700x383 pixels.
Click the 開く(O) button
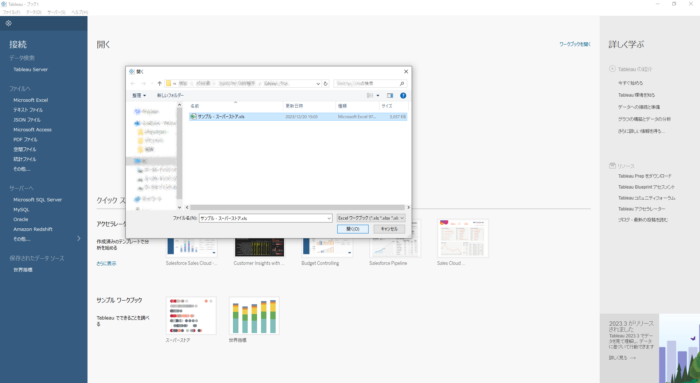click(353, 229)
